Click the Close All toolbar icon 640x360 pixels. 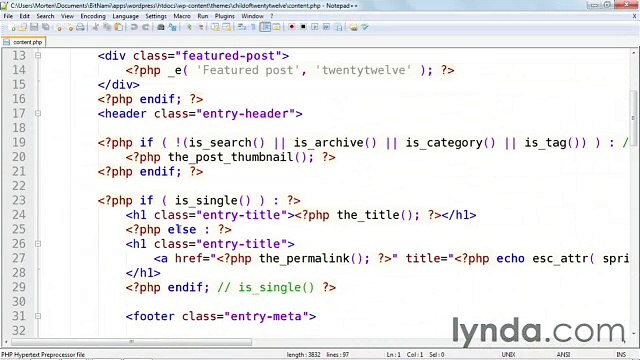70,27
